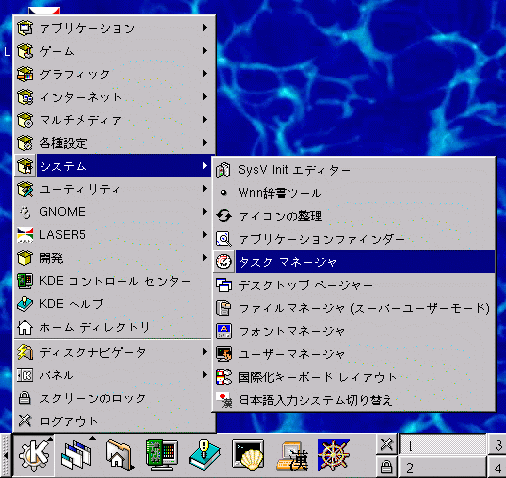The image size is (506, 478).
Task: Select KDE ヘルプ menu entry
Action: [113, 304]
